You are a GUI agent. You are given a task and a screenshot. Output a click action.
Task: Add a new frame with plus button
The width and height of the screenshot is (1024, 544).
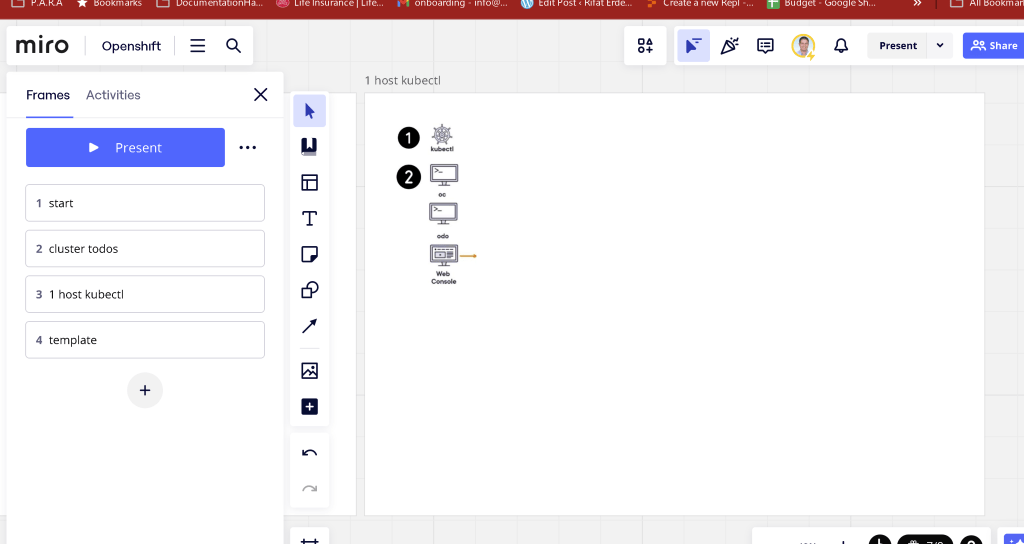[x=145, y=391]
